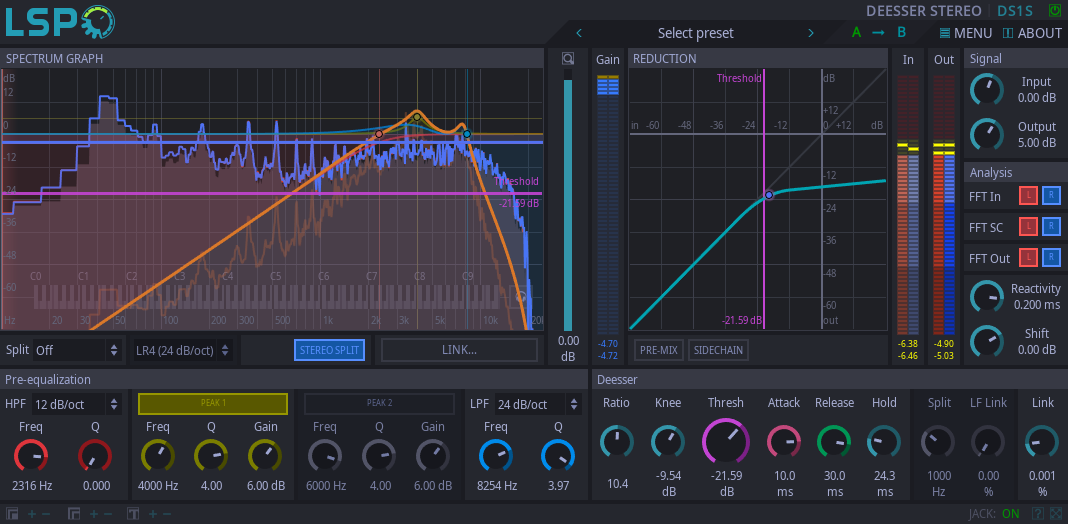The image size is (1068, 524).
Task: Click the Shift knob in Analysis
Action: pos(986,341)
